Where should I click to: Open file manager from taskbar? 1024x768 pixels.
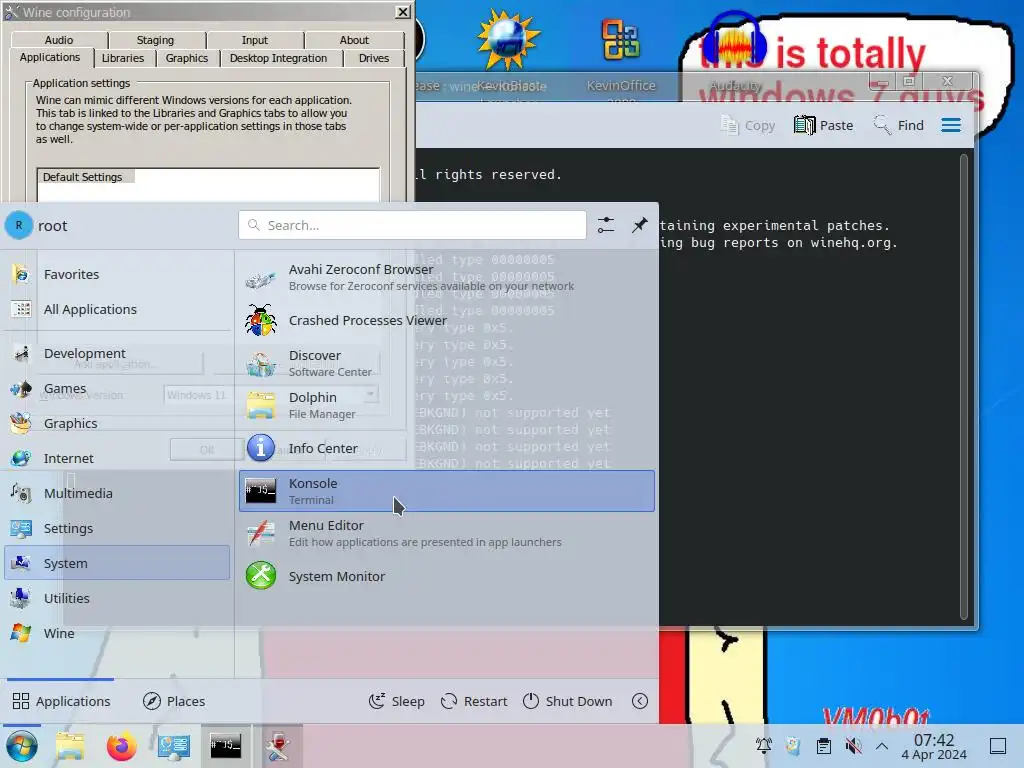point(71,746)
